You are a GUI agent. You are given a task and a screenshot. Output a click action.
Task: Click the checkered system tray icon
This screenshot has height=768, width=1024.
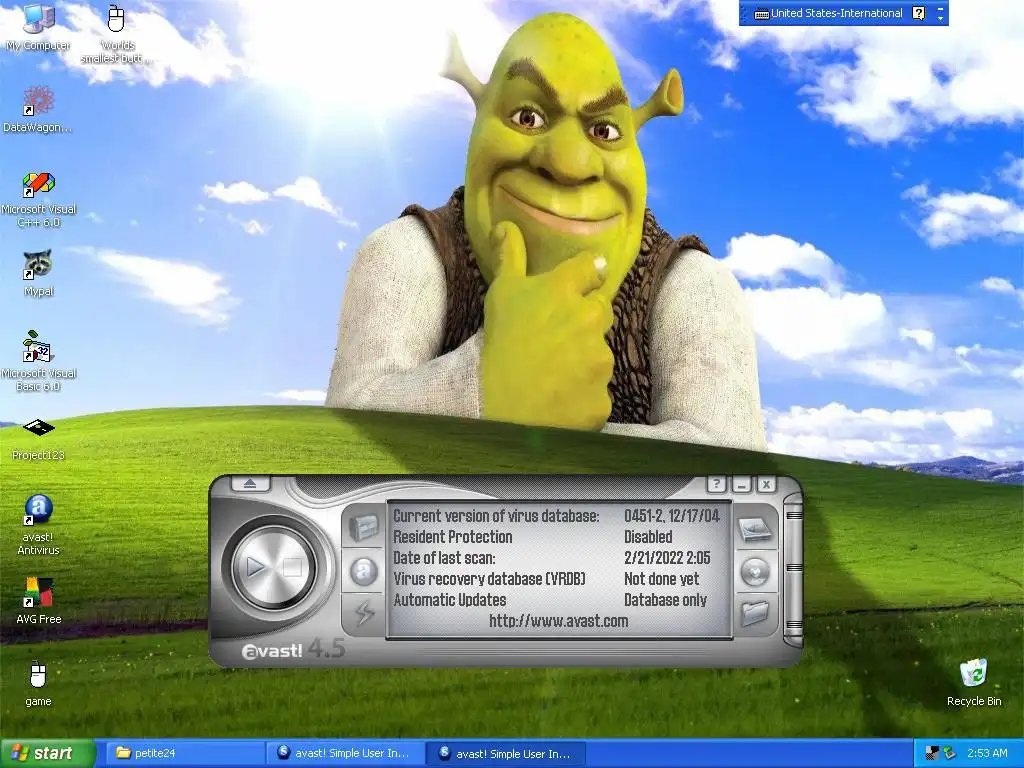click(932, 753)
